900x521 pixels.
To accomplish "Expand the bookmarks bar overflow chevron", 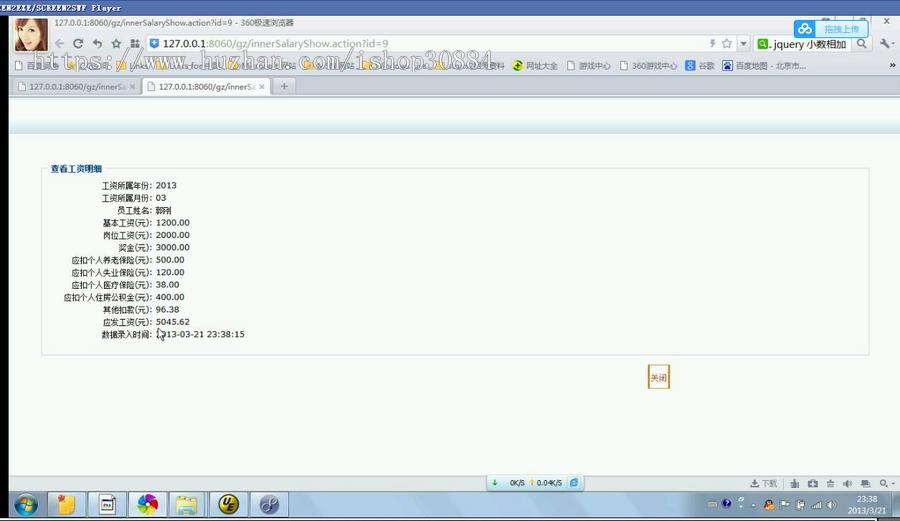I will pyautogui.click(x=892, y=65).
